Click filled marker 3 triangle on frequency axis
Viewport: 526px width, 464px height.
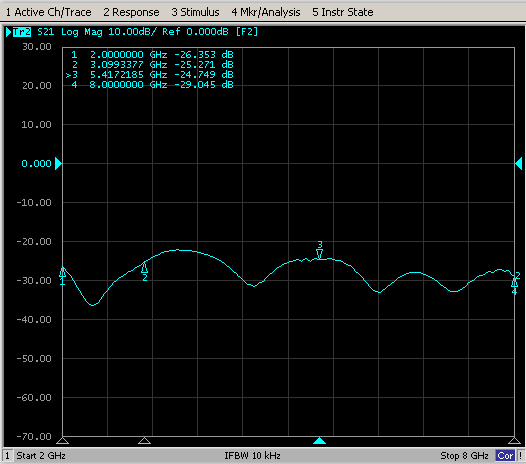(x=320, y=441)
